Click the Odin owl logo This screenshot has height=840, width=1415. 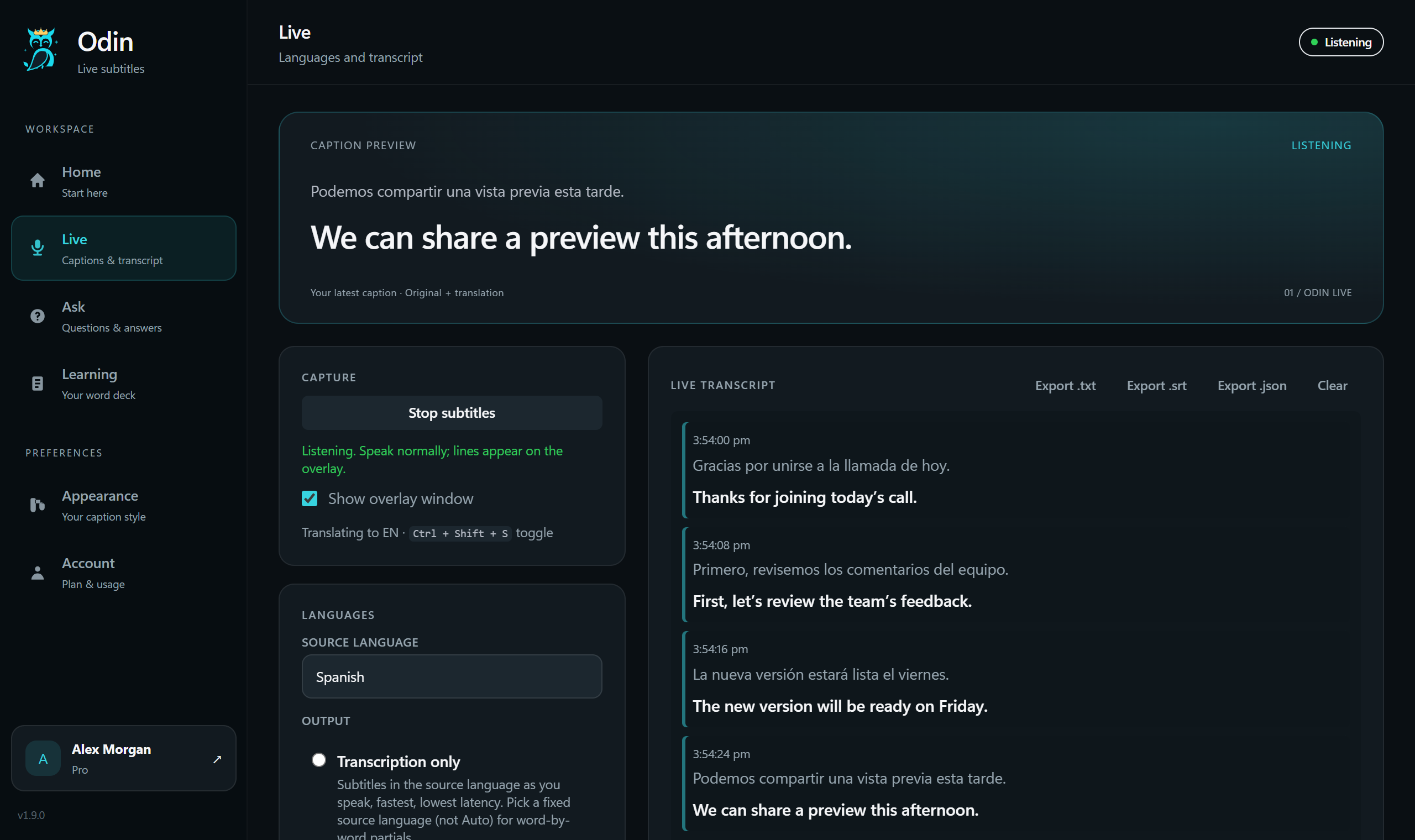pyautogui.click(x=40, y=50)
